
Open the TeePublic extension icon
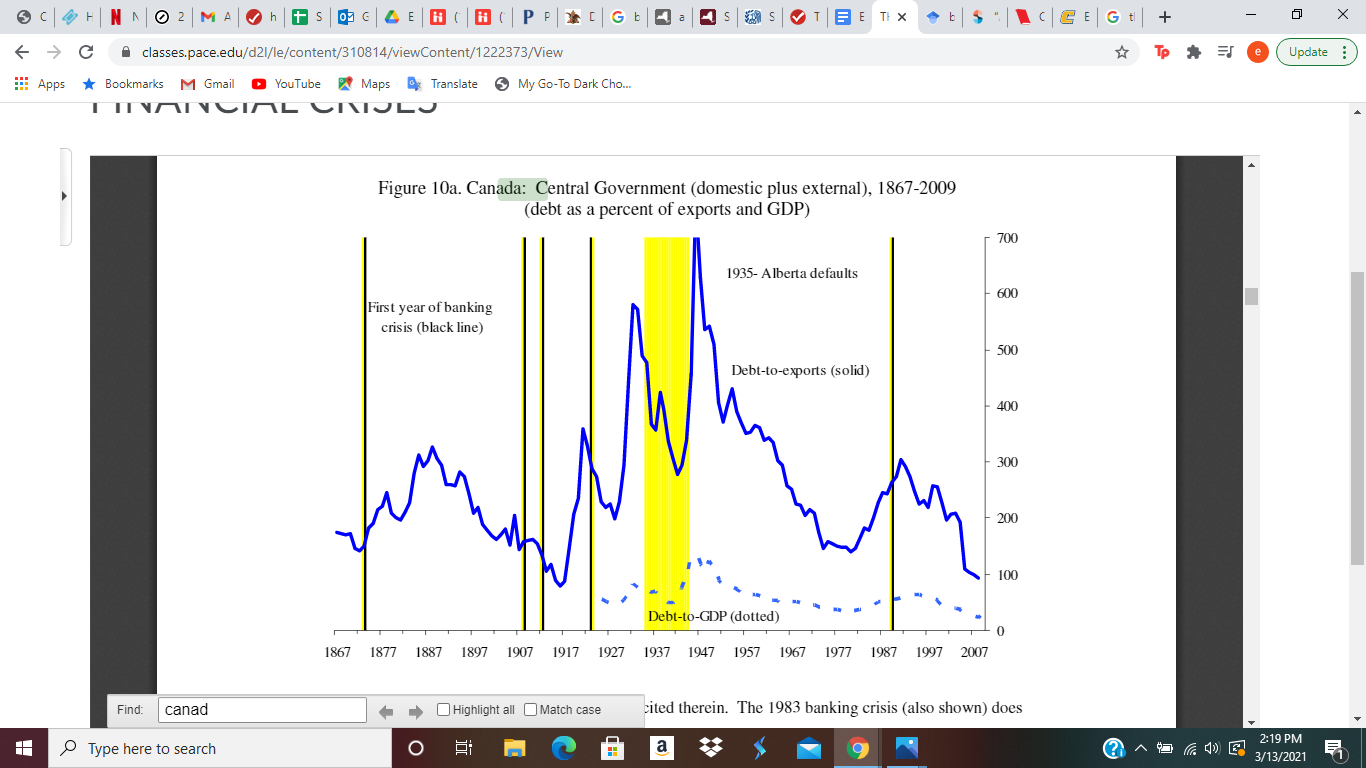[x=1160, y=51]
